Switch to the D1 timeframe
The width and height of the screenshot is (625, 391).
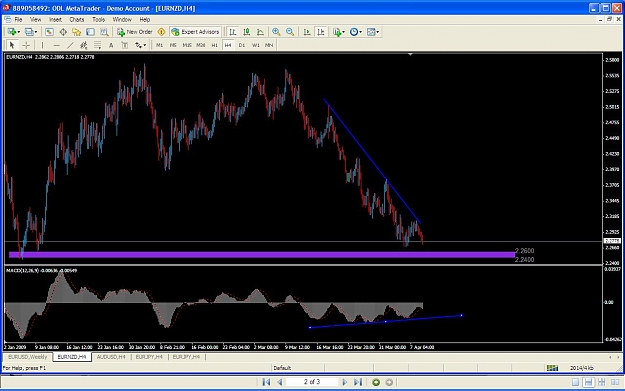click(x=242, y=45)
